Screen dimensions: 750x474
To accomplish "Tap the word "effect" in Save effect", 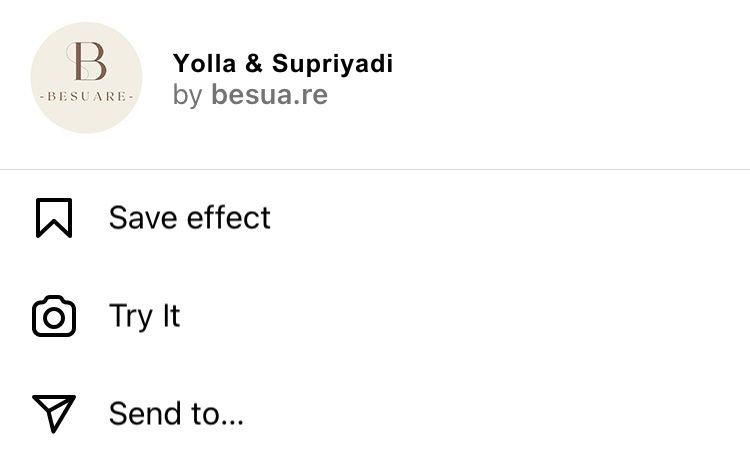I will [229, 218].
